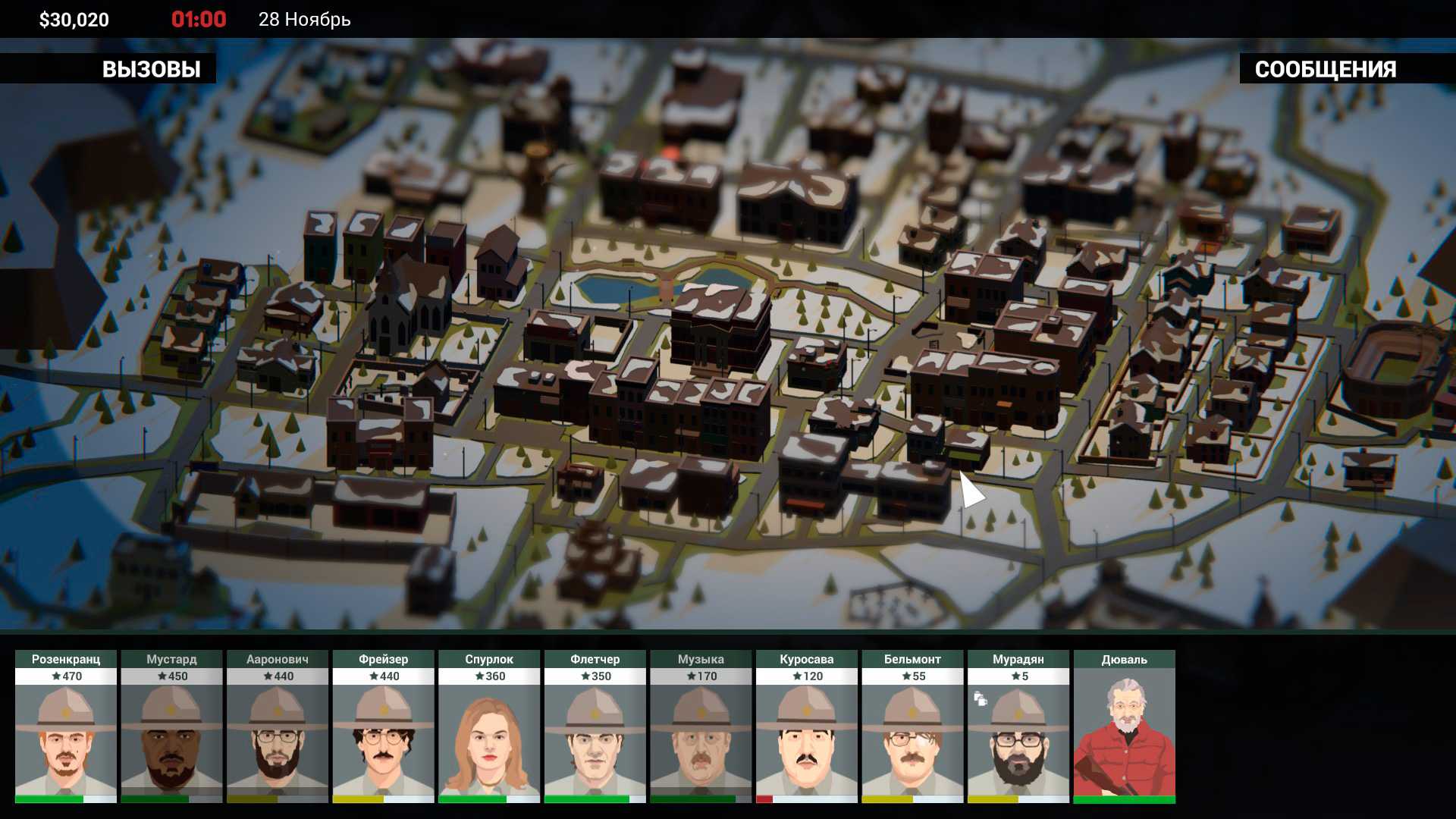This screenshot has height=819, width=1456.
Task: Click the star rating 470 on Розенкранц
Action: [x=67, y=676]
